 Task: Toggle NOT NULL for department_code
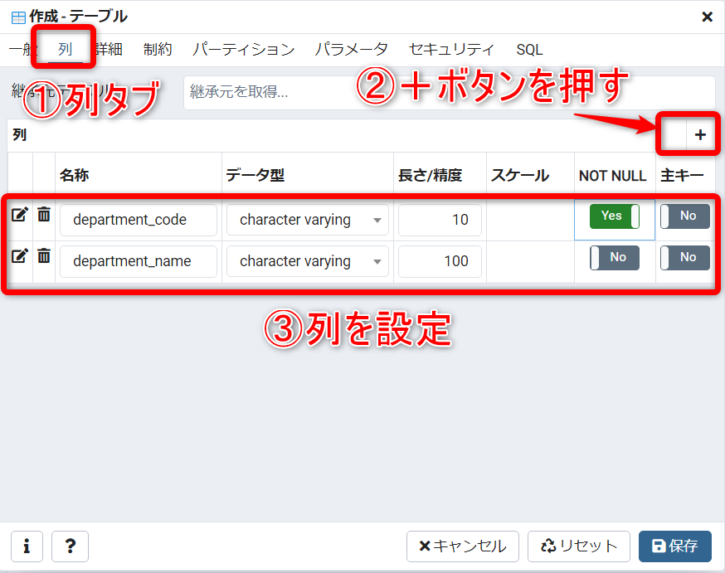[614, 216]
